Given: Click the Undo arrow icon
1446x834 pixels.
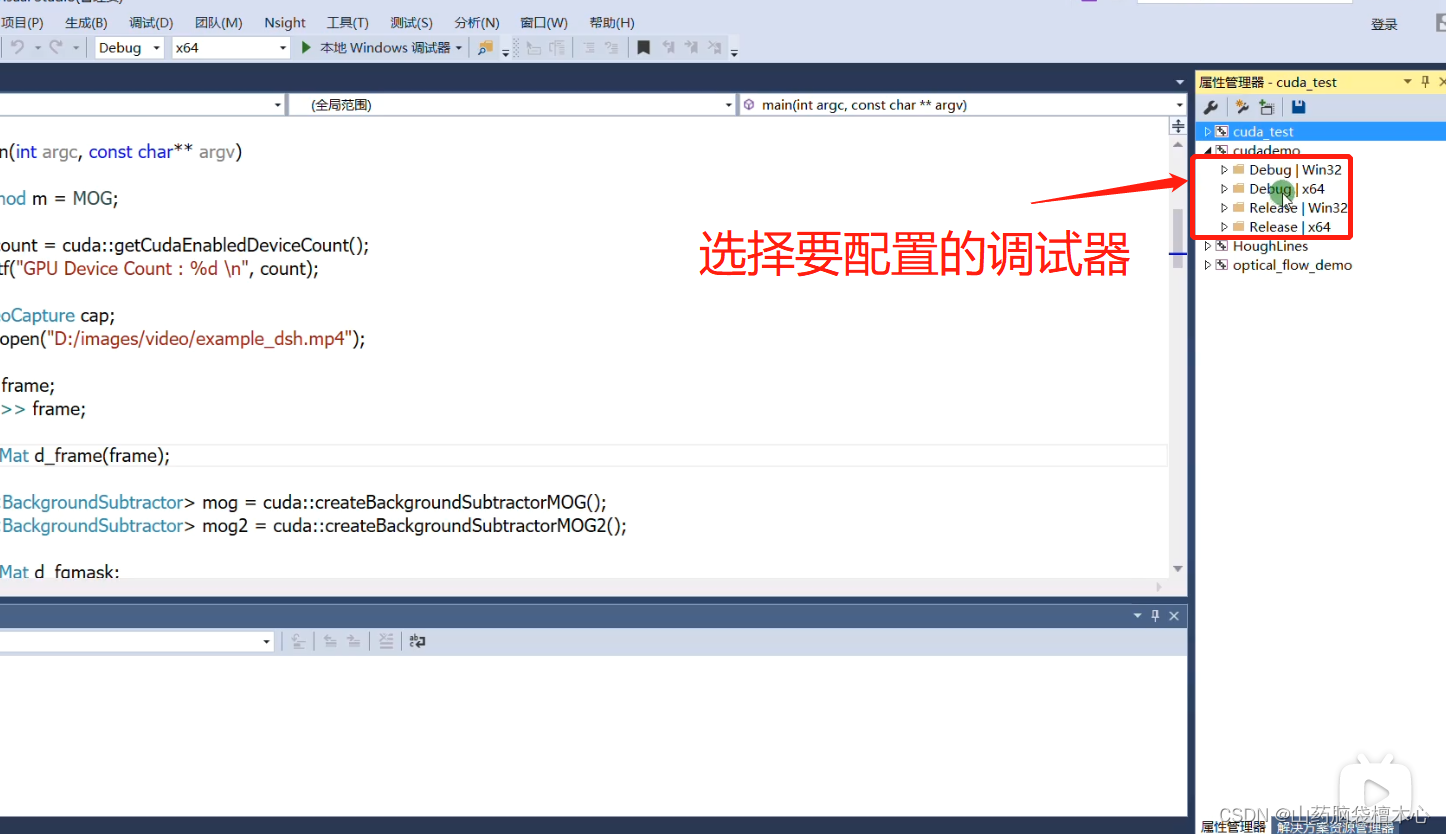Looking at the screenshot, I should click(17, 47).
